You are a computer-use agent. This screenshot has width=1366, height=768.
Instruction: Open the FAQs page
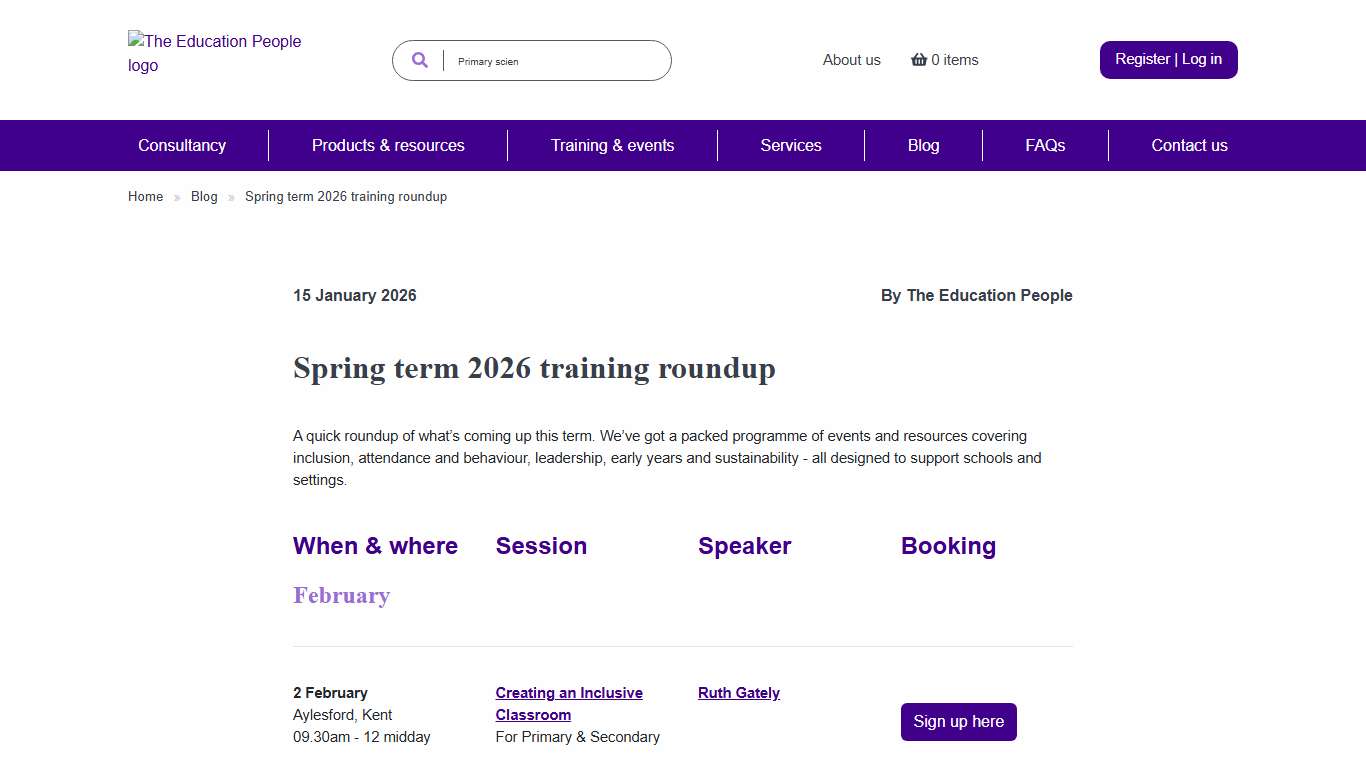(1045, 145)
